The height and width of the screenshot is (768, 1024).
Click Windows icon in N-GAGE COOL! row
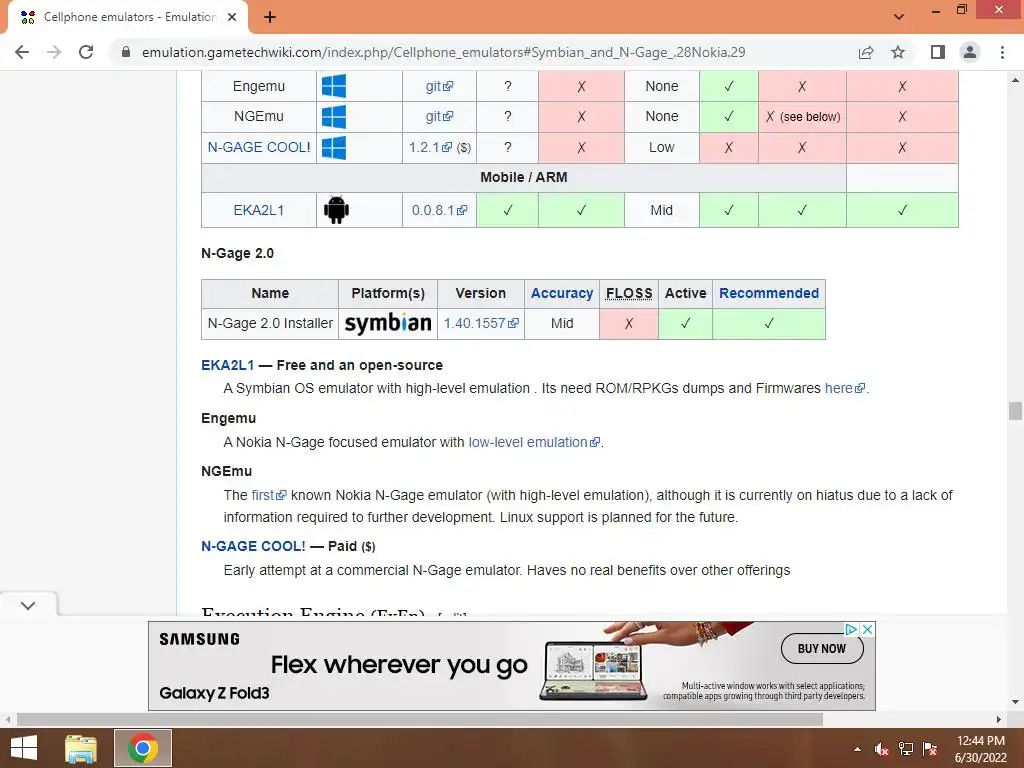334,148
